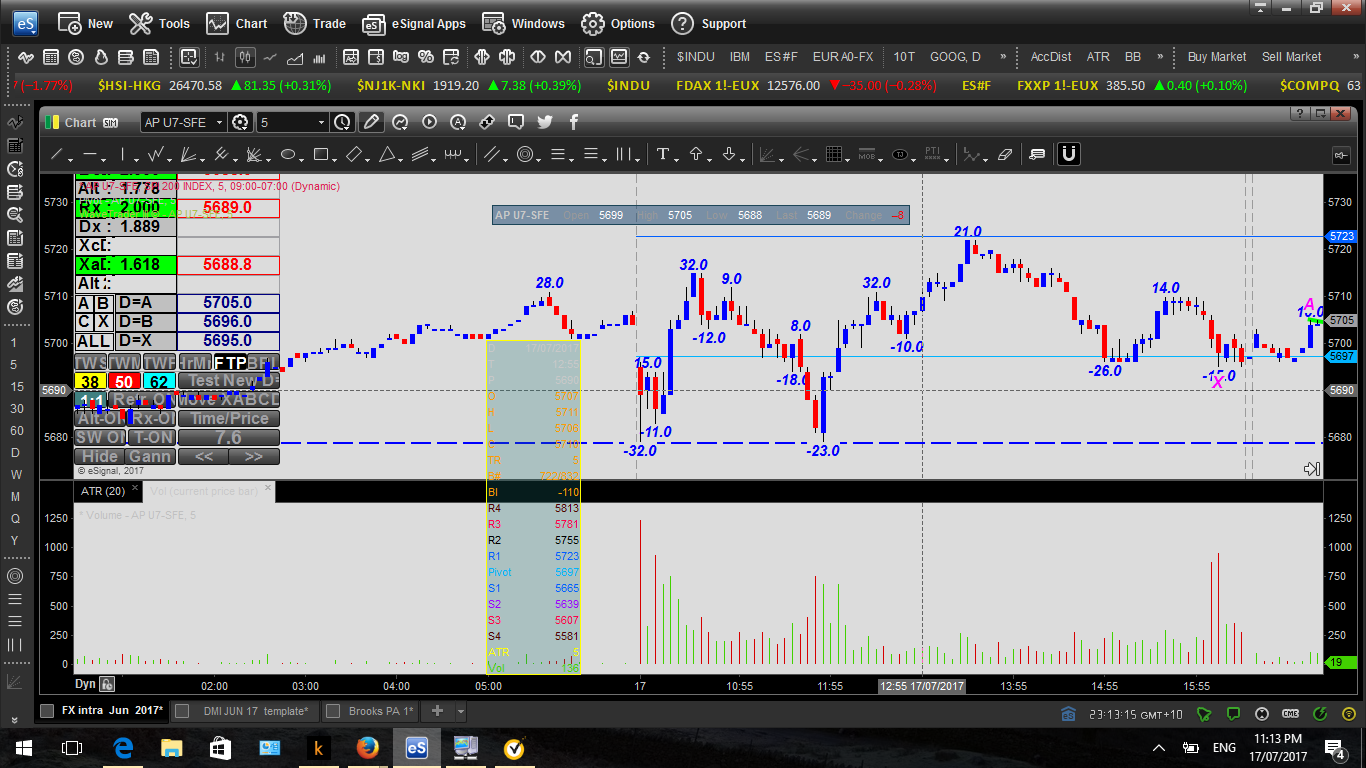Screen dimensions: 1366x768
Task: Toggle the T-ON switch
Action: [x=151, y=437]
